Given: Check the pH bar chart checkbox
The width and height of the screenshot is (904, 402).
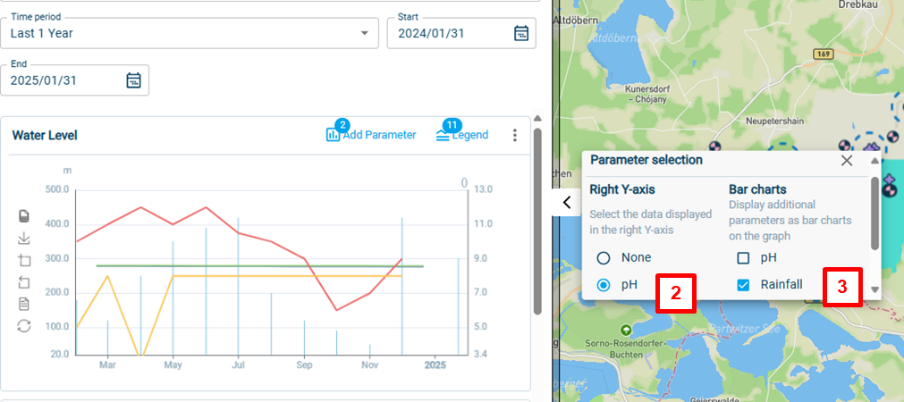Looking at the screenshot, I should point(742,258).
